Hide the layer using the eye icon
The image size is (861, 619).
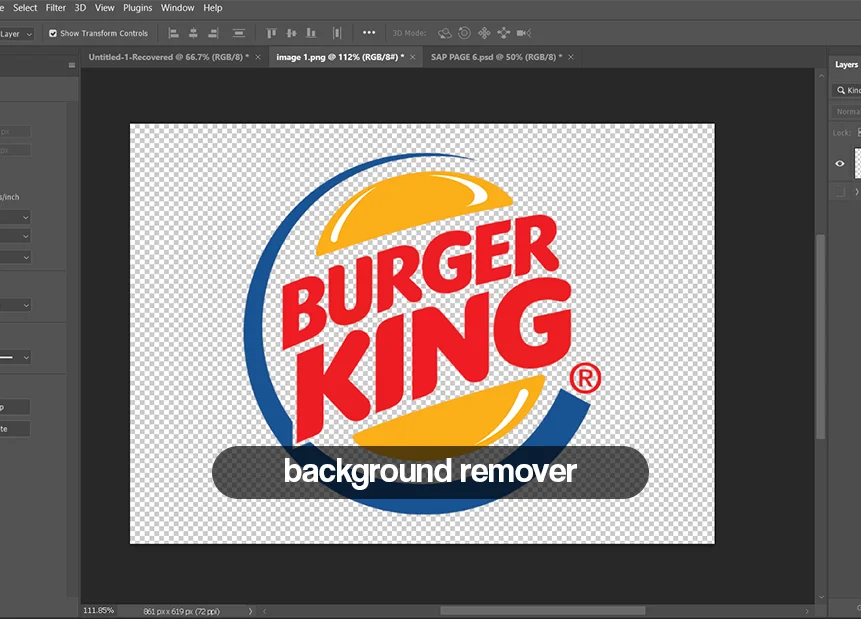click(x=839, y=163)
